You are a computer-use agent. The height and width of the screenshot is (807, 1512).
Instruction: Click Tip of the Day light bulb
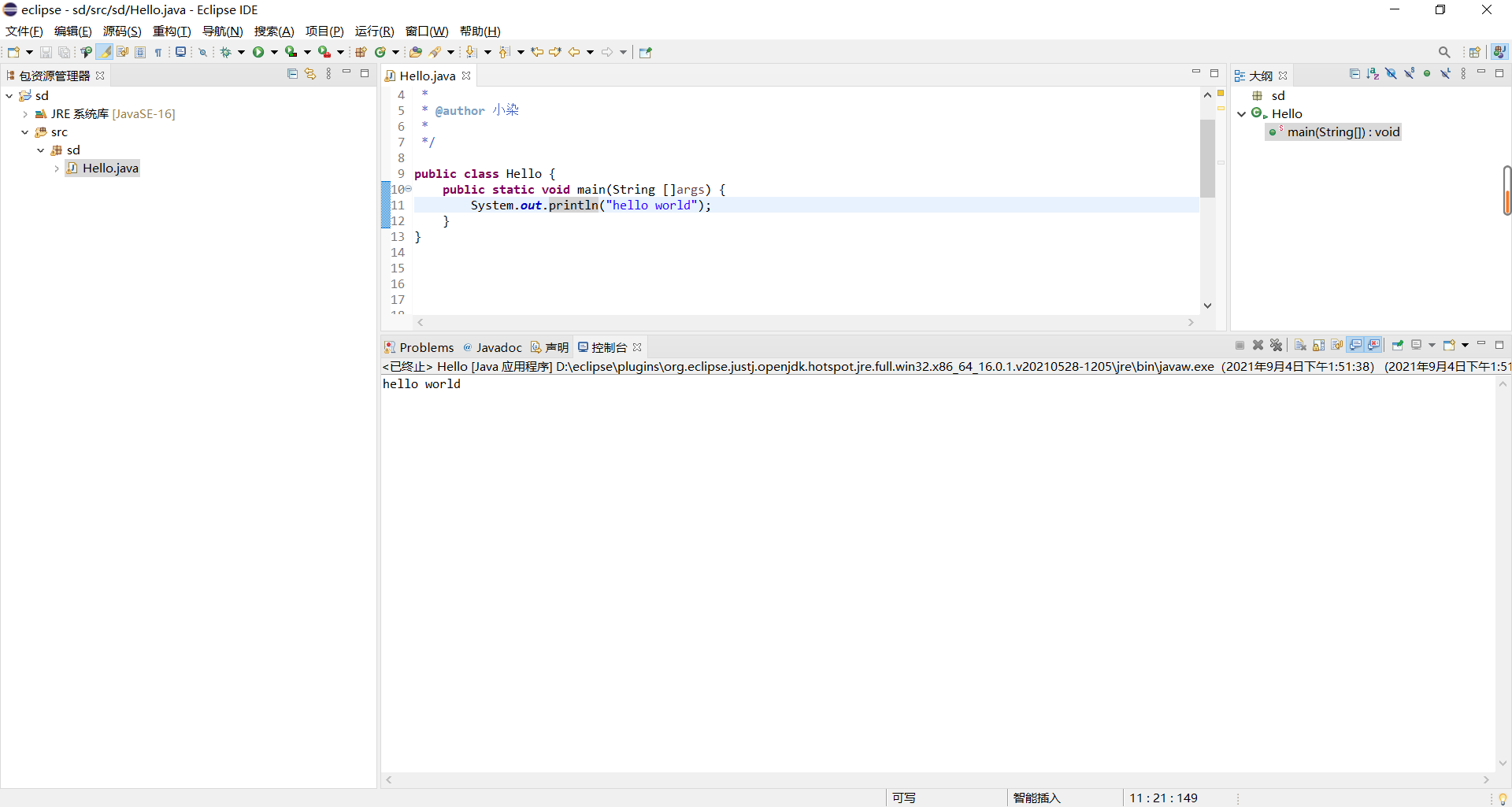tap(1503, 798)
